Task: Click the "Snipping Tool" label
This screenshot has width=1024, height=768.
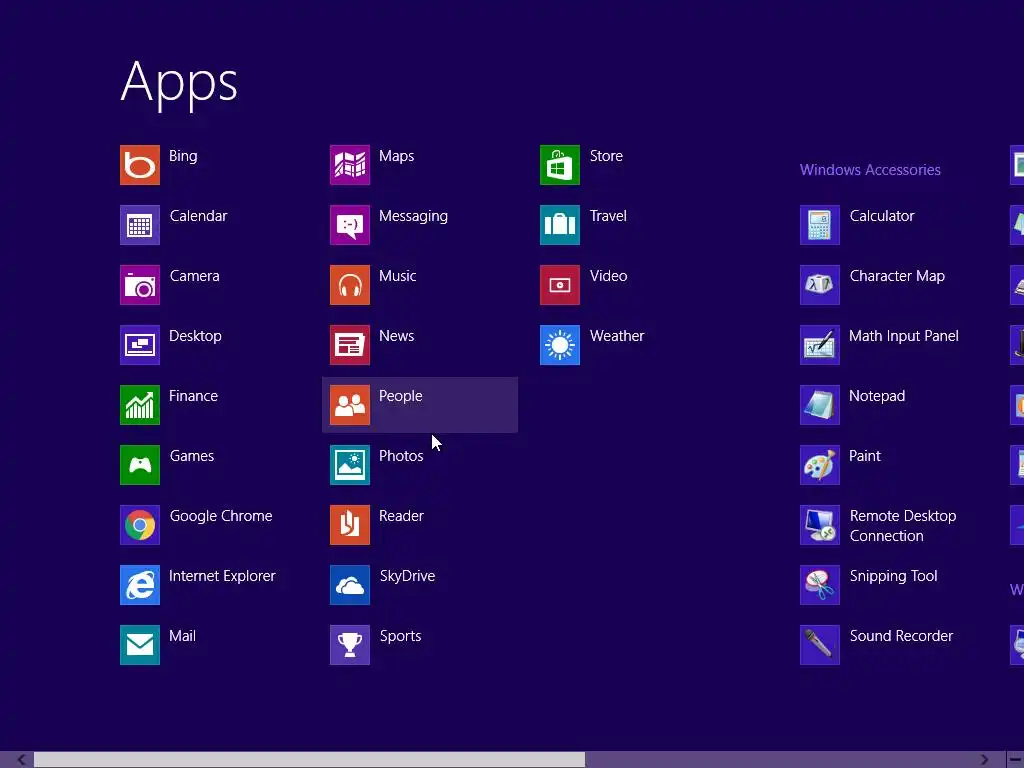Action: coord(893,576)
